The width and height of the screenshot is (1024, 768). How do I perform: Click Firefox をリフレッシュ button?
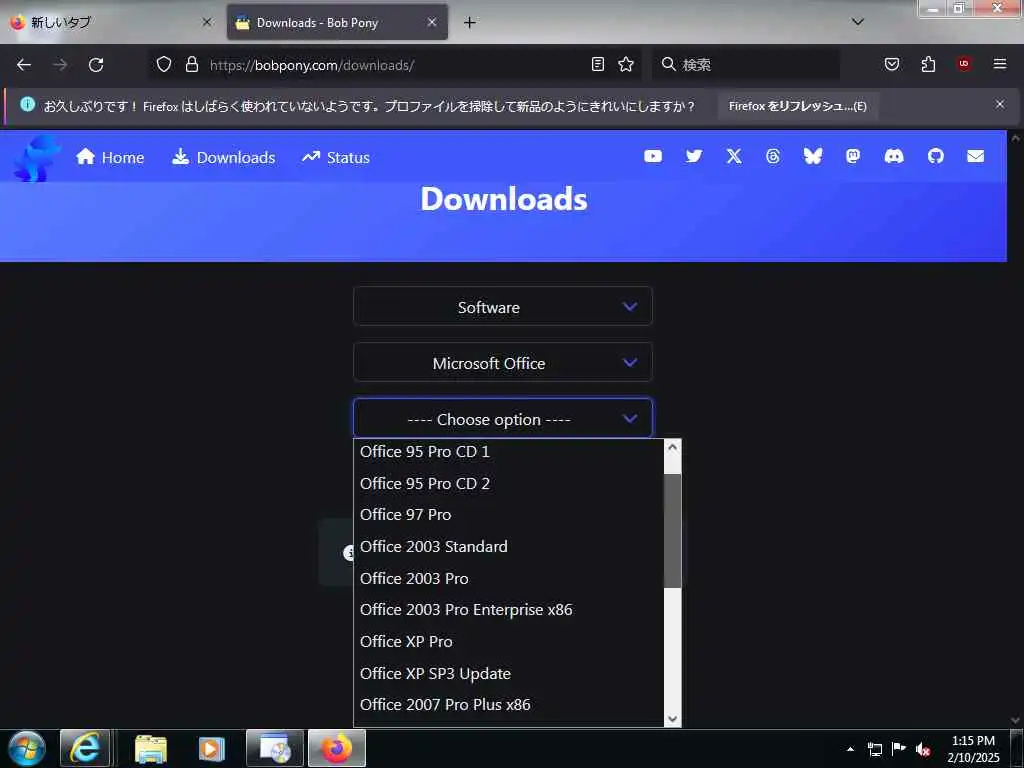pyautogui.click(x=797, y=106)
